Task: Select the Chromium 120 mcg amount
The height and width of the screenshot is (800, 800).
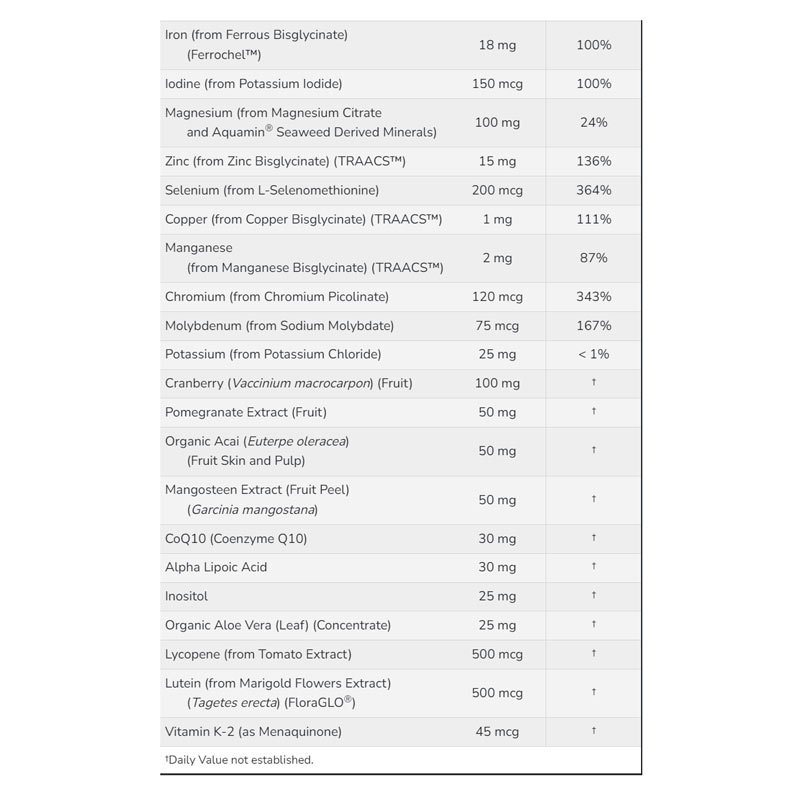Action: point(497,297)
